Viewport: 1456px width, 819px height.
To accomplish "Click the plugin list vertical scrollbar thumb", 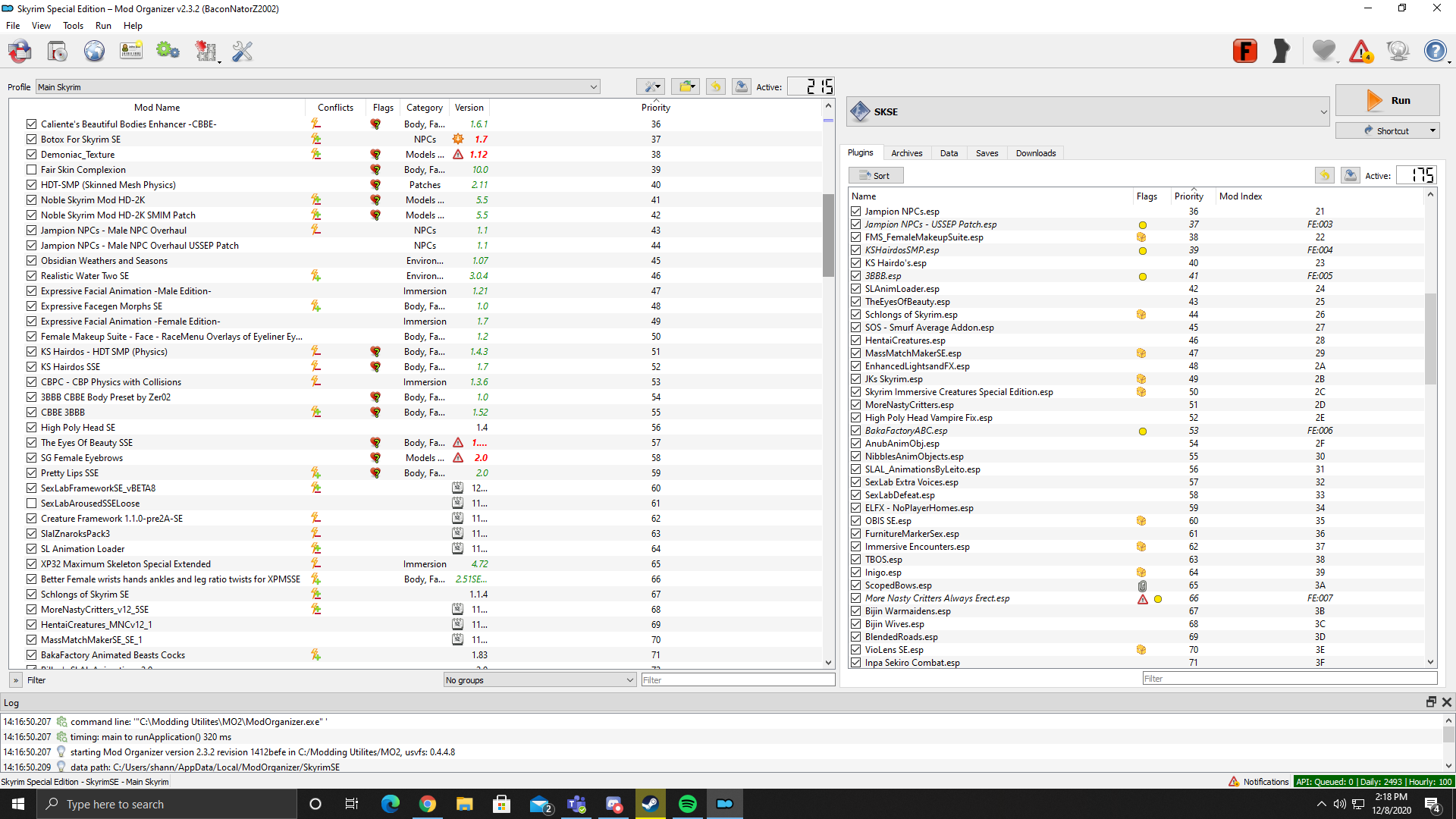I will [1431, 339].
